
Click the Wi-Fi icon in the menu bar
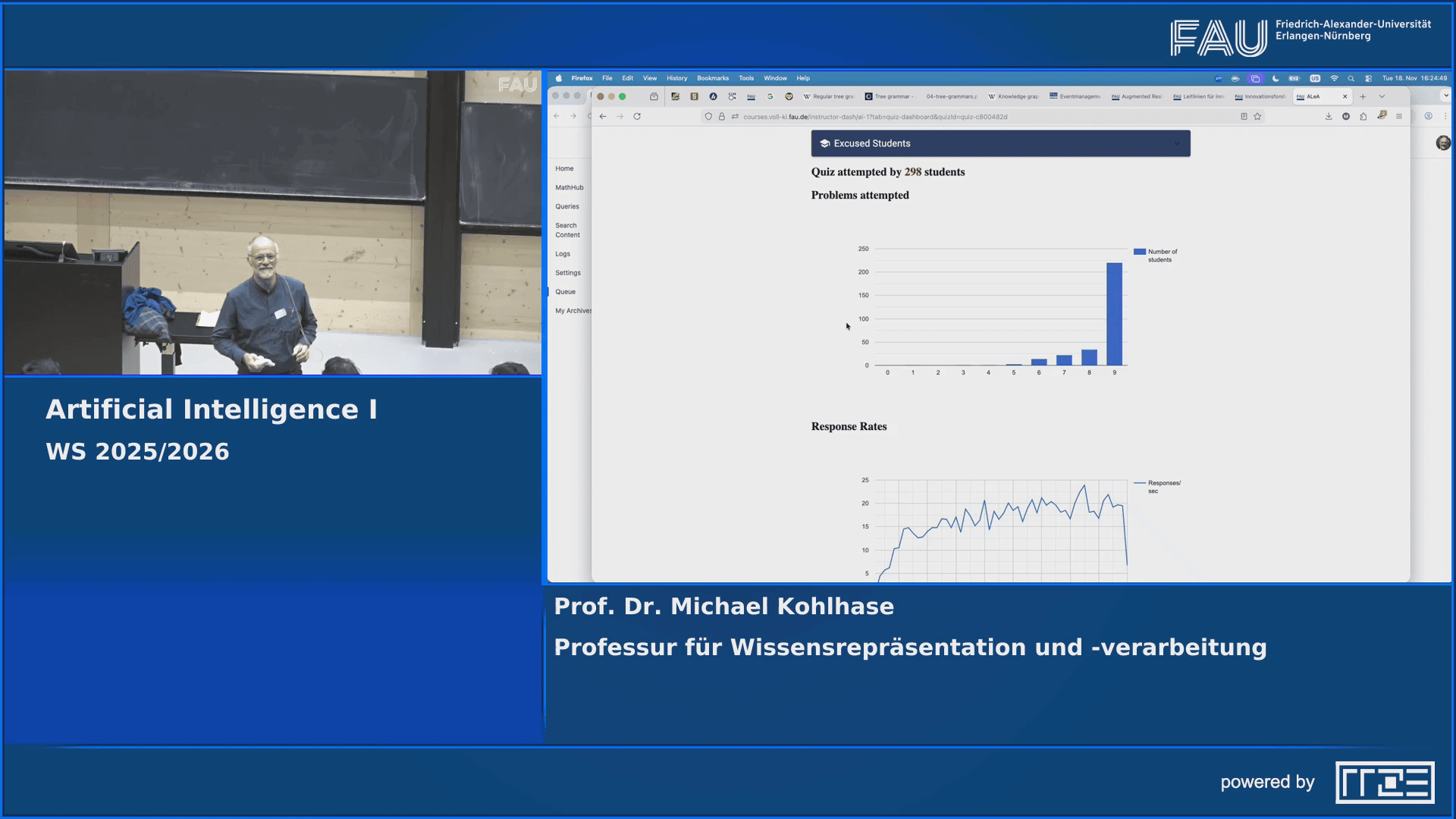(x=1334, y=78)
